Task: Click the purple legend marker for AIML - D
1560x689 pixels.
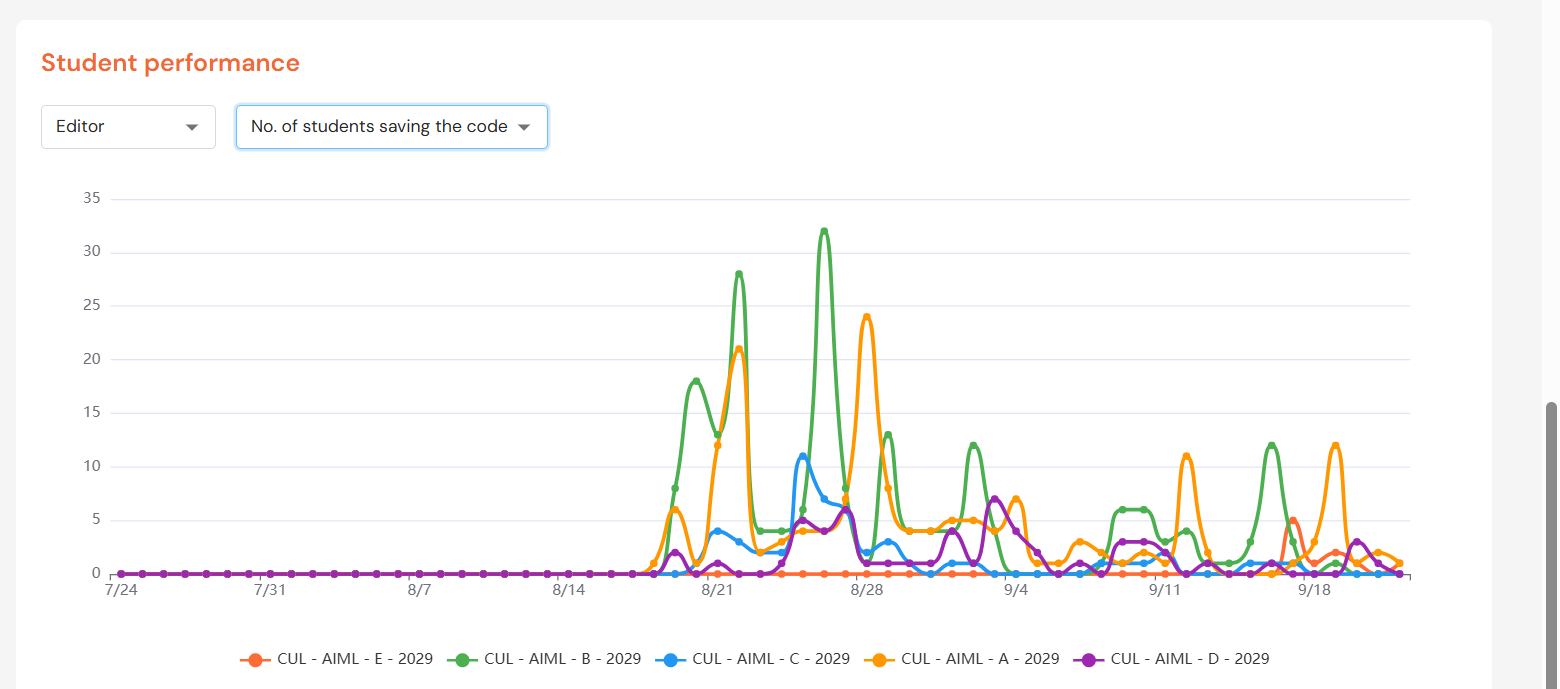Action: (x=1088, y=660)
